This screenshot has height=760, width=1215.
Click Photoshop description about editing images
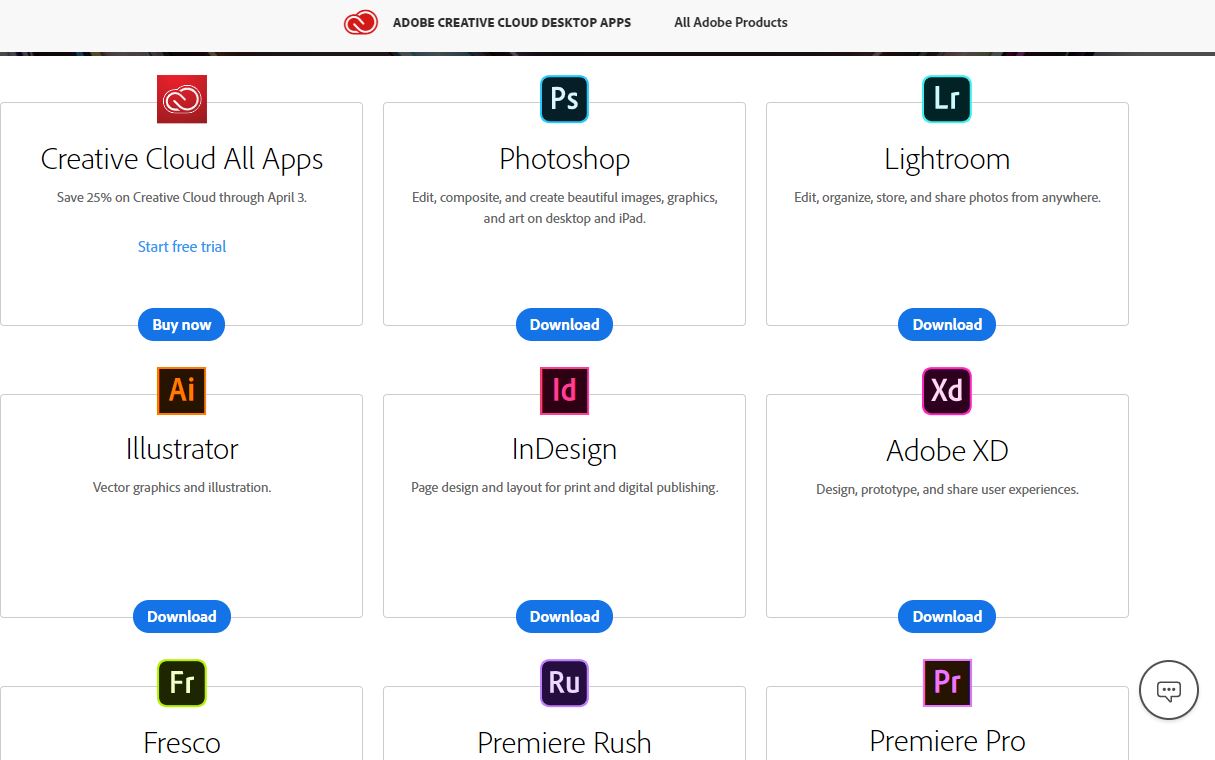point(564,207)
